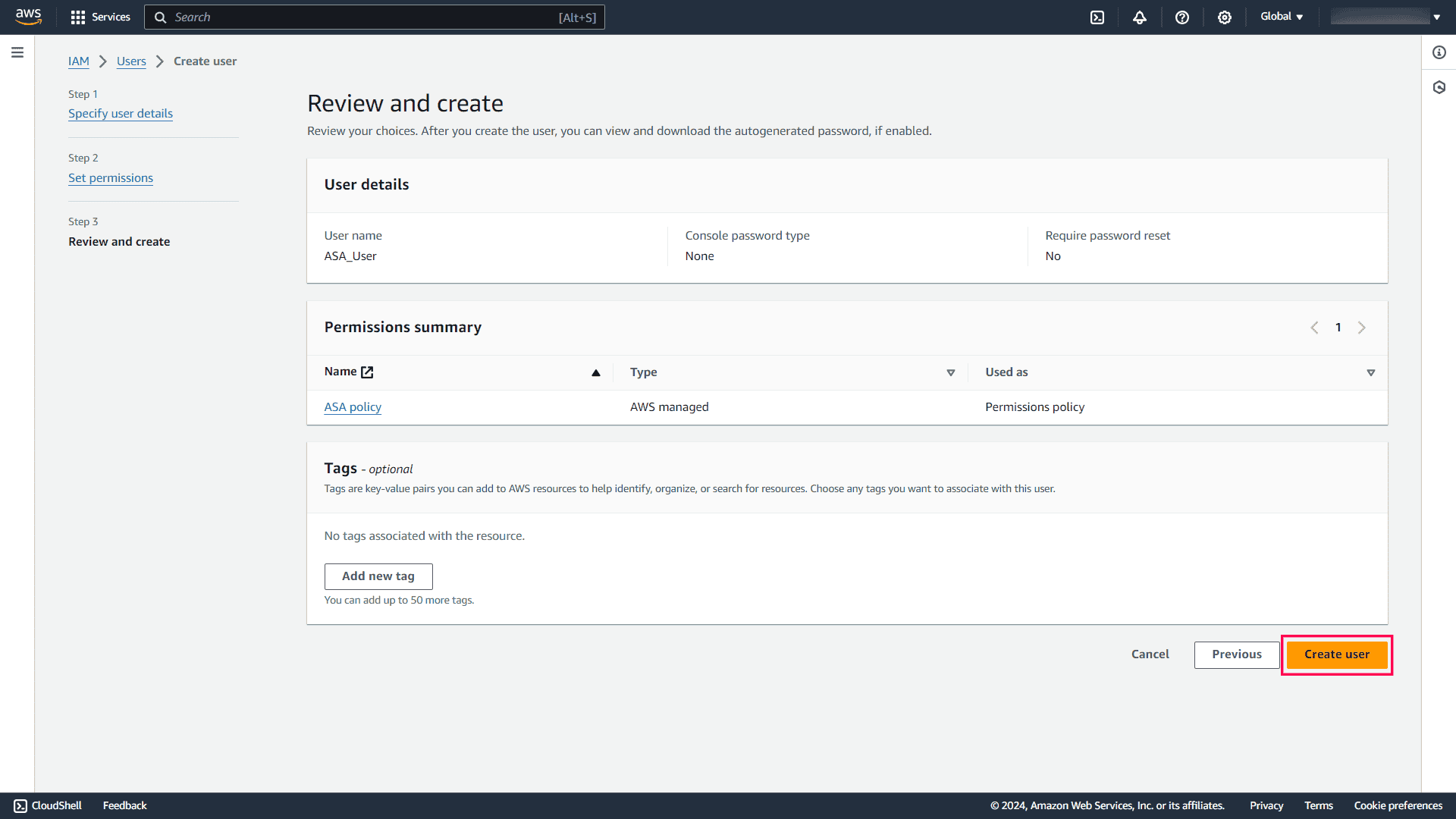Open the AWS help menu
1456x819 pixels.
point(1182,17)
